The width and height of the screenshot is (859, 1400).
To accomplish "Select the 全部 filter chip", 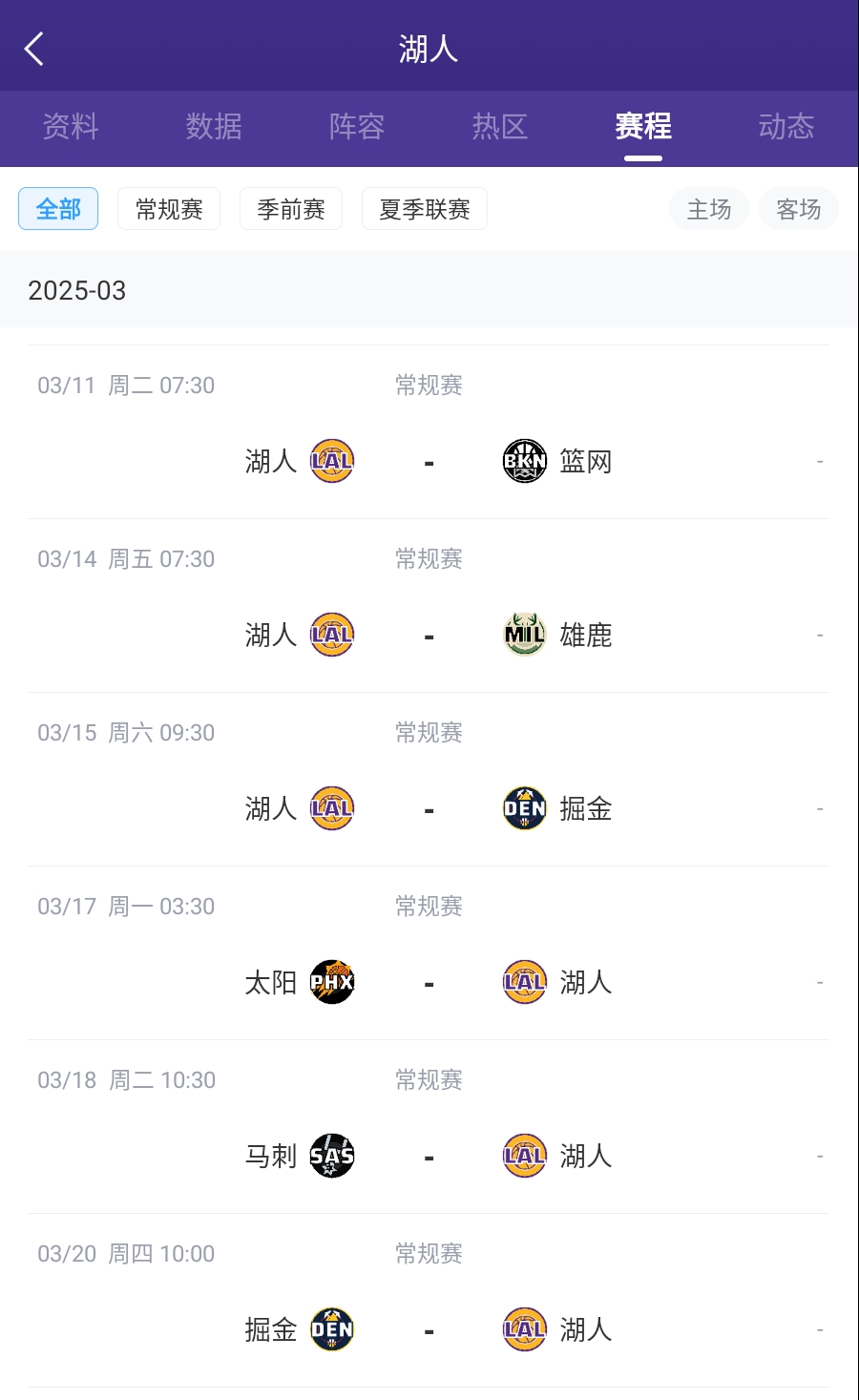I will tap(58, 209).
